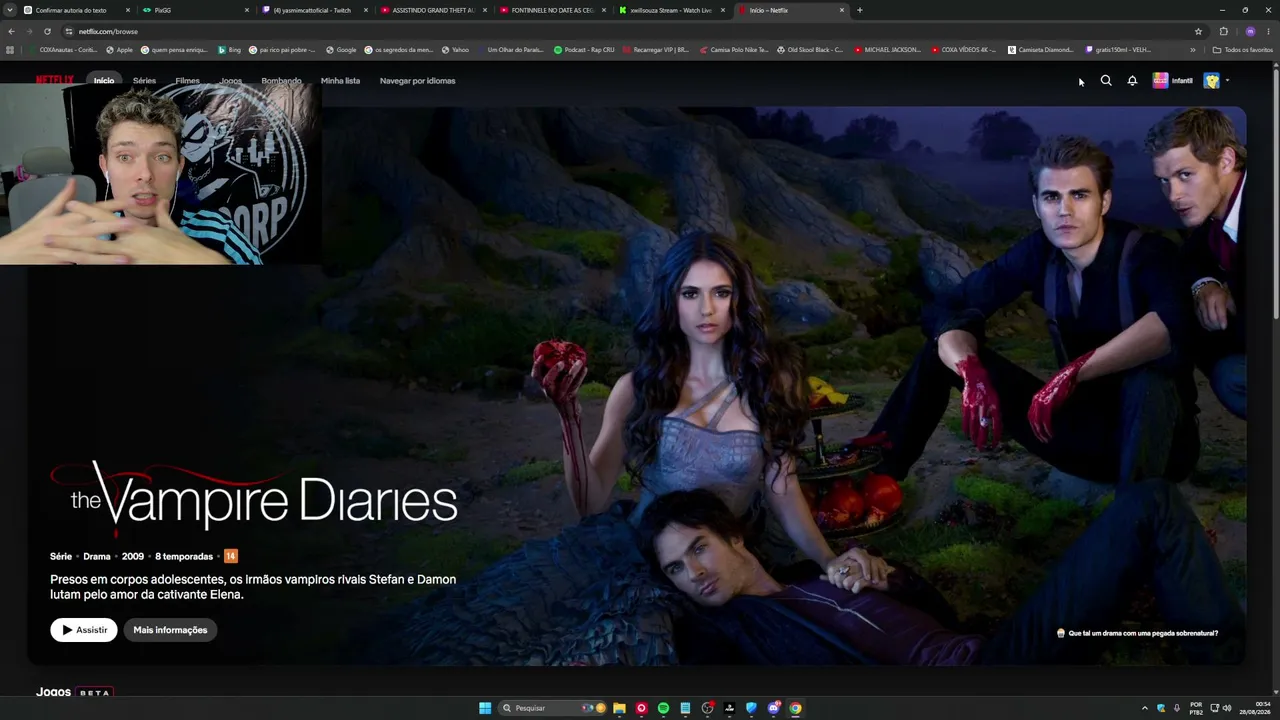1280x720 pixels.
Task: Open the Netflix search magnifier icon
Action: (1106, 81)
